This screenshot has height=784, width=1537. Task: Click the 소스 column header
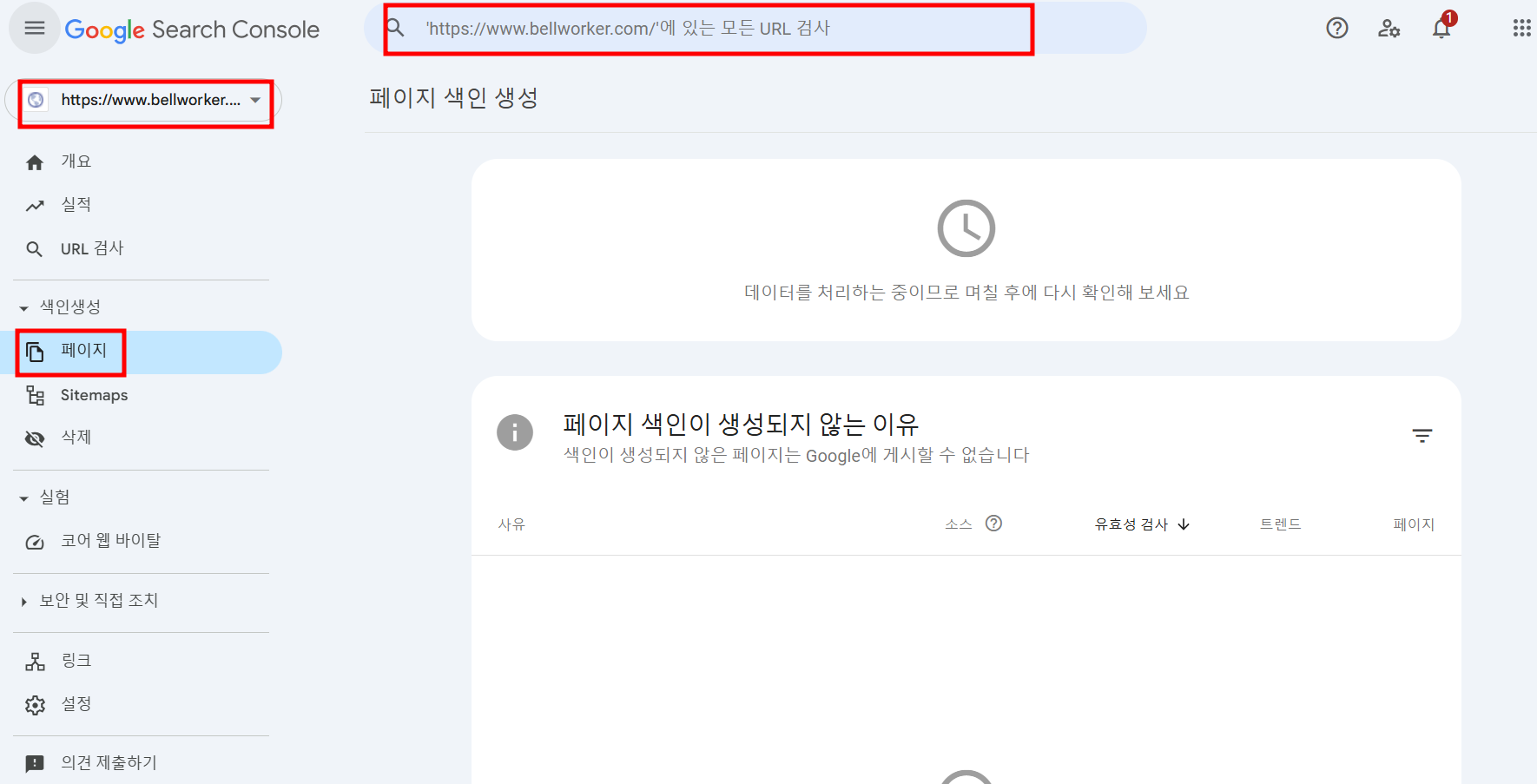click(959, 524)
